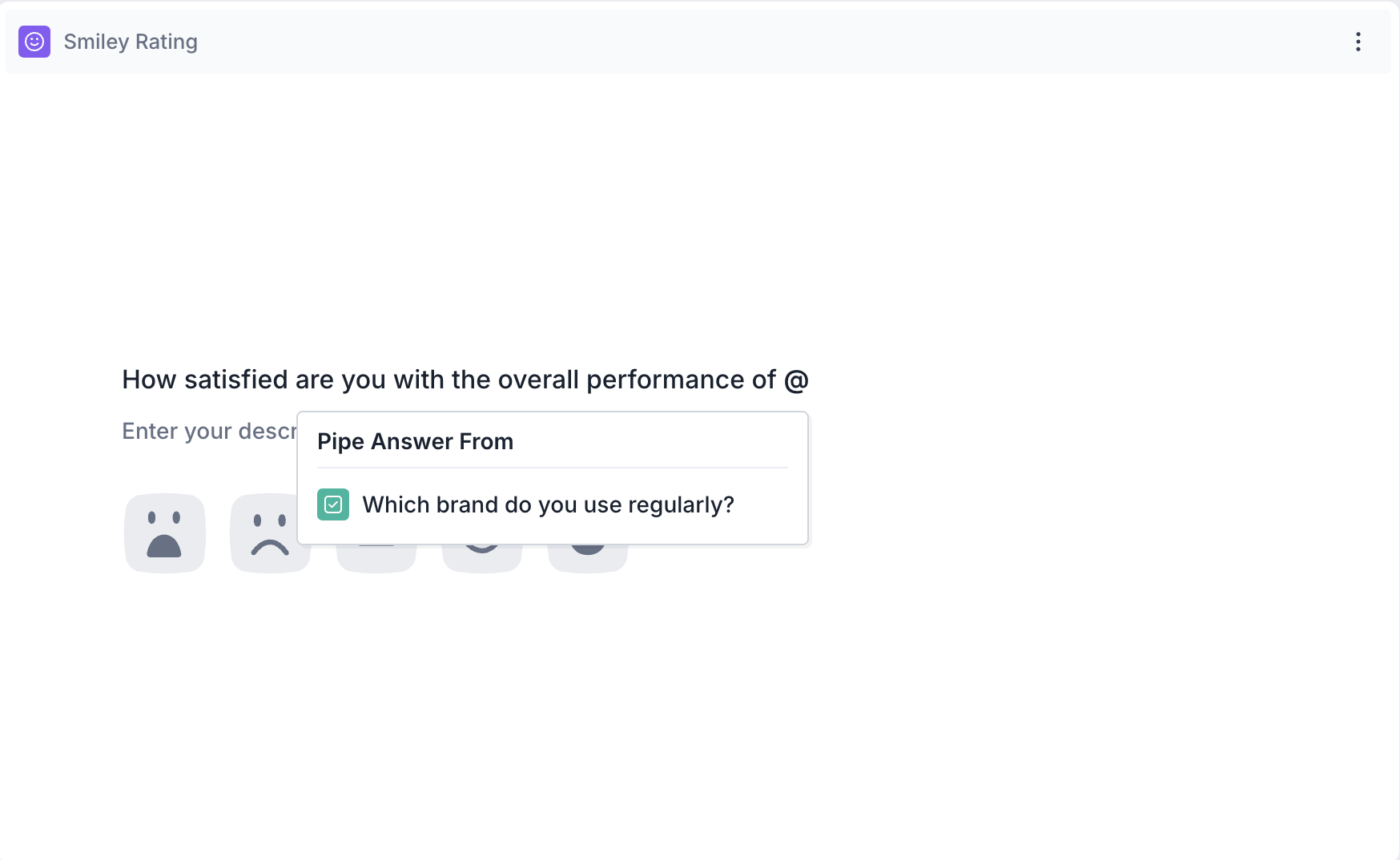This screenshot has height=860, width=1400.
Task: Click the word "From" in the popup title
Action: coord(486,441)
